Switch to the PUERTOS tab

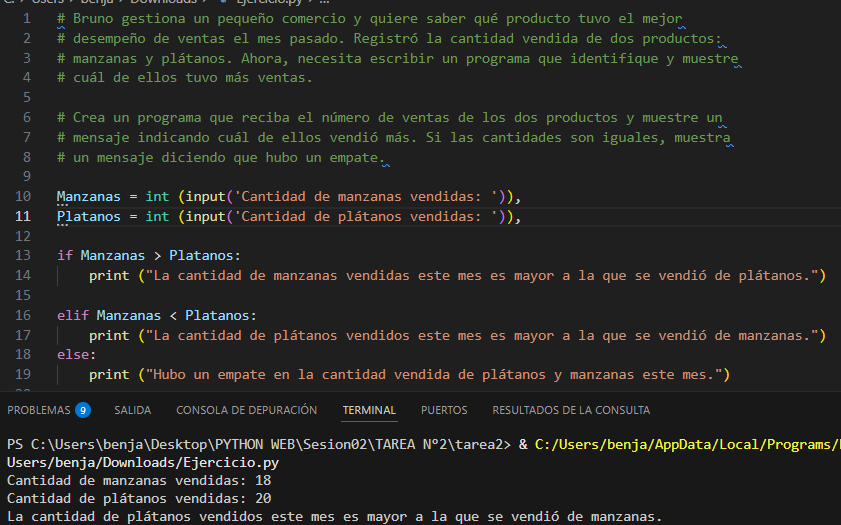(444, 410)
